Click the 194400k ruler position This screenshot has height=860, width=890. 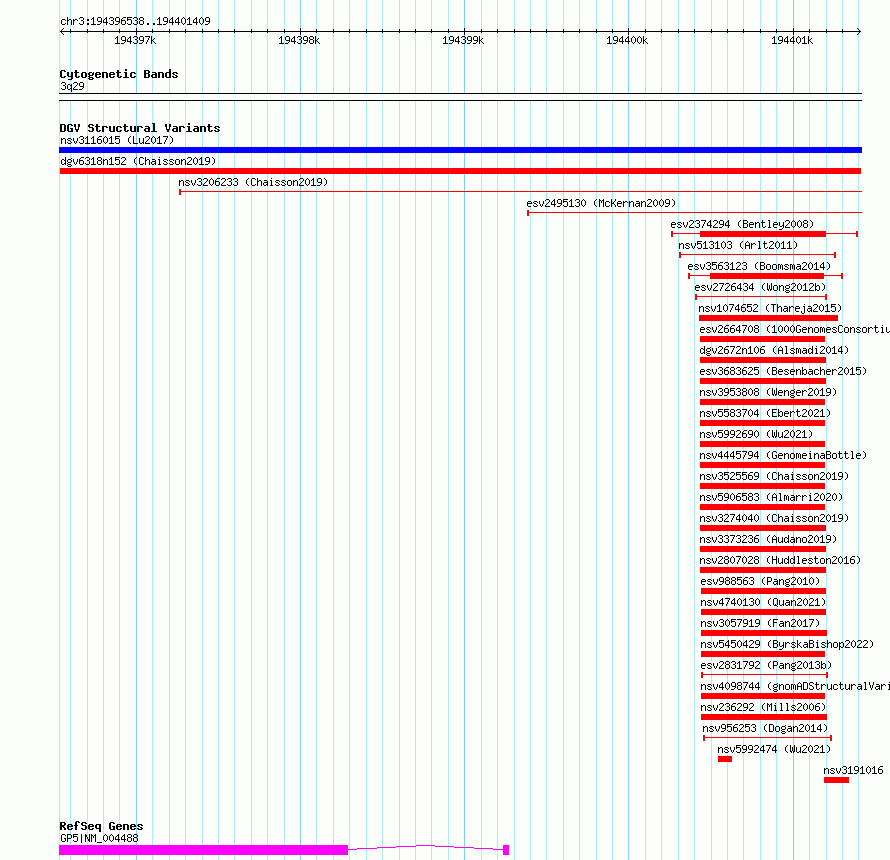(627, 40)
